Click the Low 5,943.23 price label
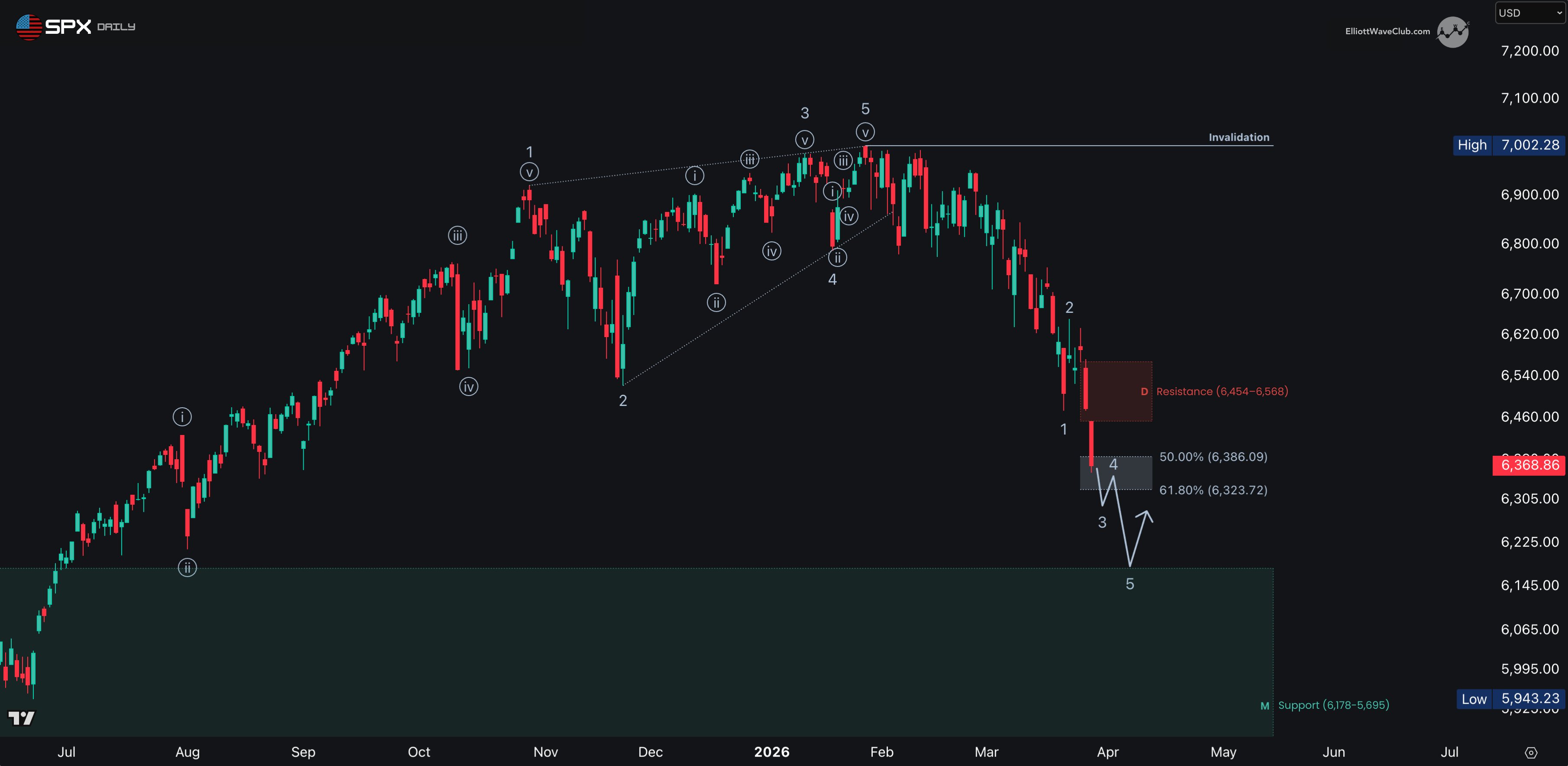Viewport: 1568px width, 766px height. click(1510, 698)
